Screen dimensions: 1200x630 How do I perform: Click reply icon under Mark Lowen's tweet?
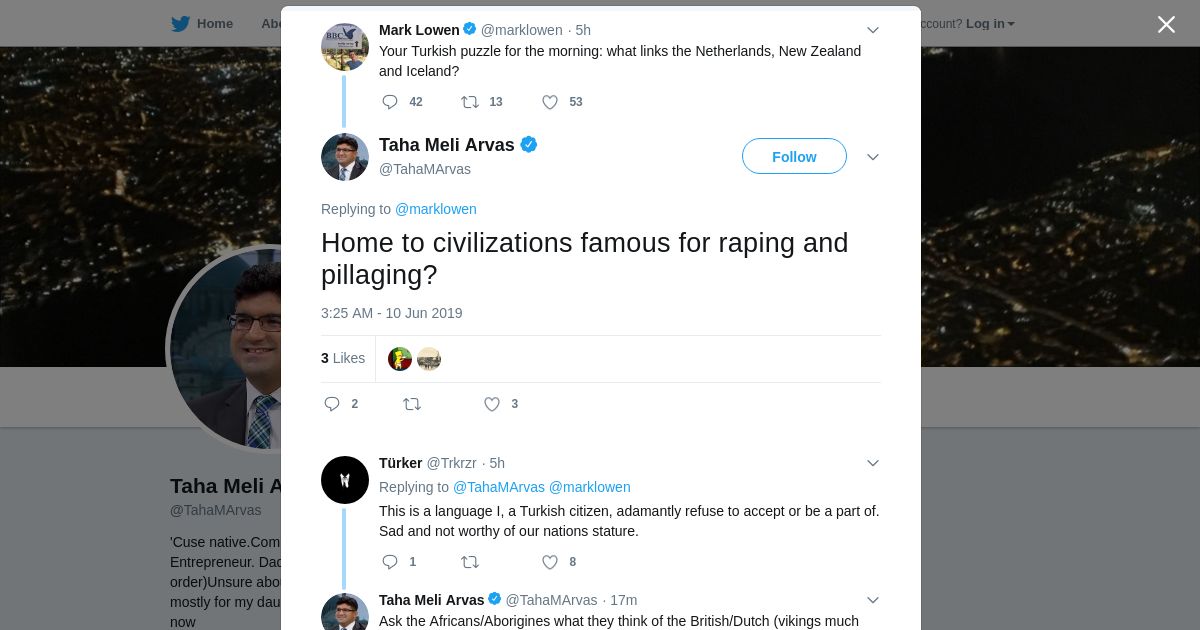(x=390, y=102)
